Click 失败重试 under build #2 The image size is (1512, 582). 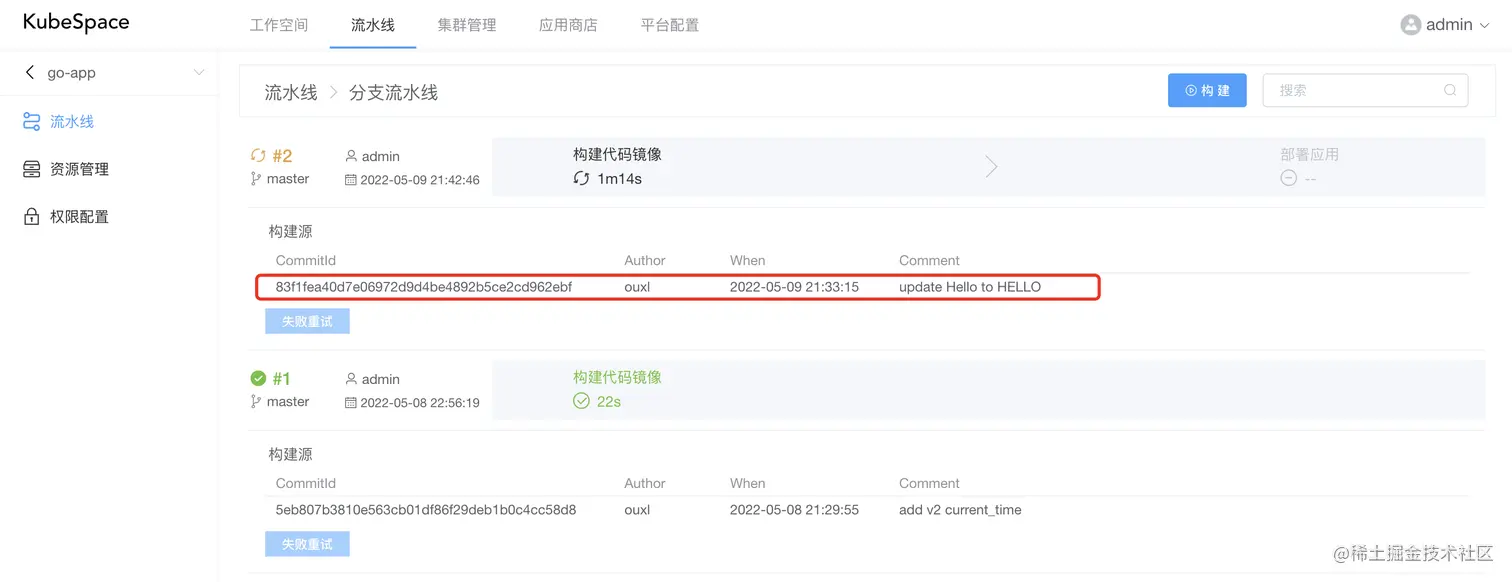(307, 321)
